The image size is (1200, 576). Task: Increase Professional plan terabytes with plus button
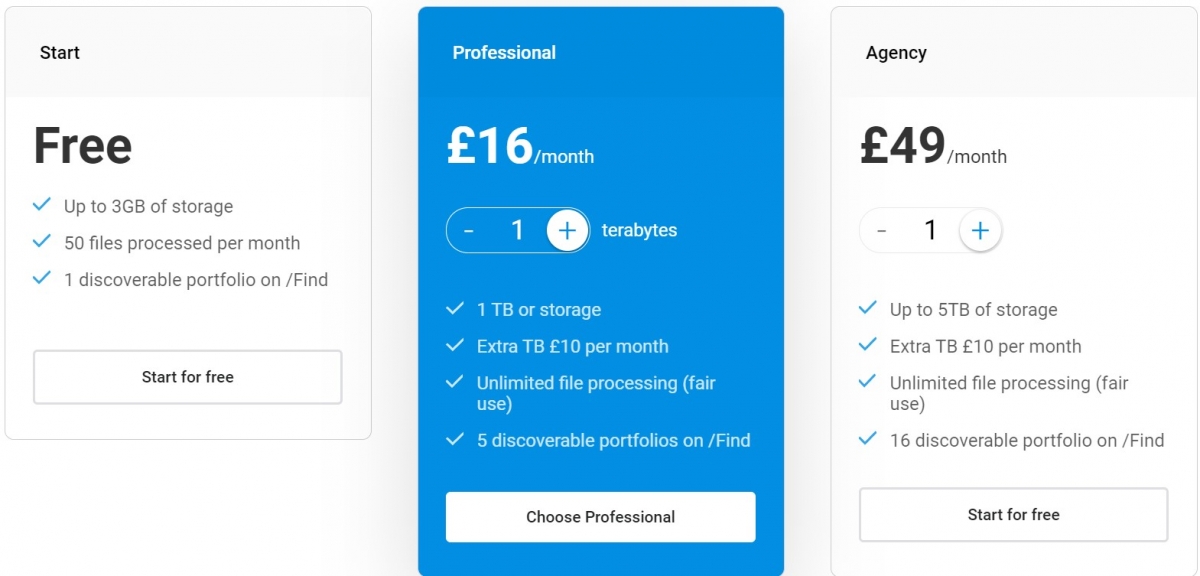pos(567,231)
